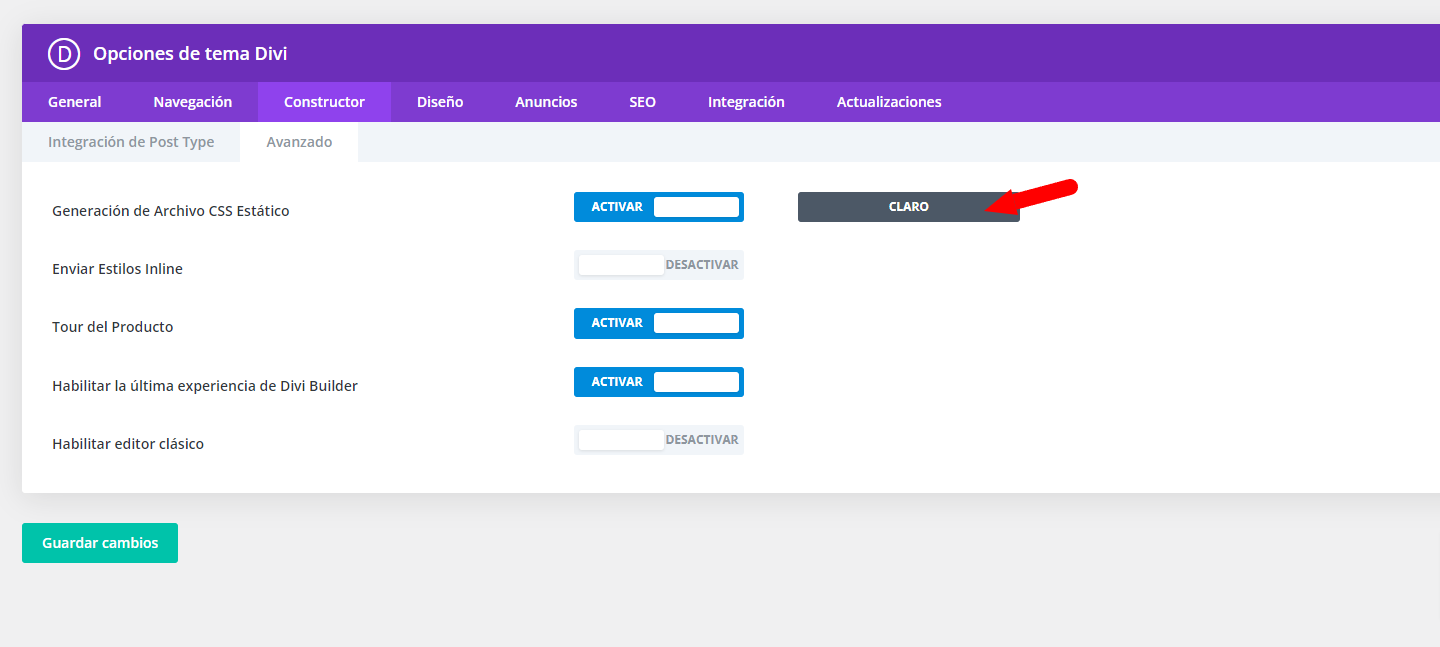
Task: Select Integración de Post Type subtab
Action: [x=131, y=142]
